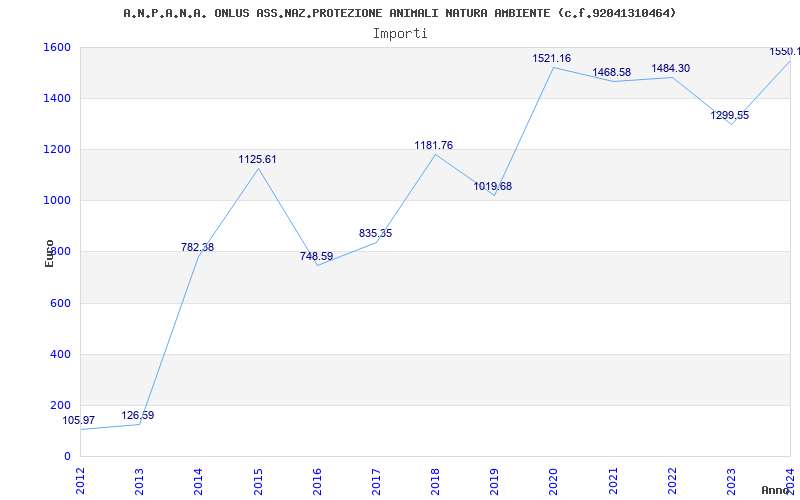This screenshot has height=500, width=800.
Task: Select data label 1521.16
Action: (552, 59)
